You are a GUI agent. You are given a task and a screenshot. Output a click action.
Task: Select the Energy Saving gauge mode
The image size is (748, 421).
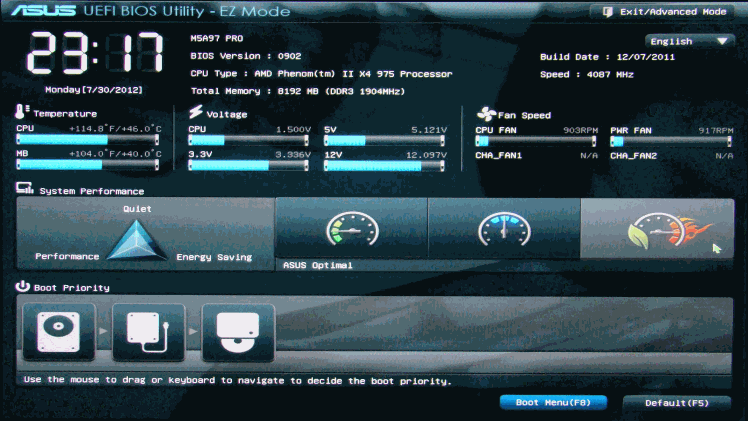(x=352, y=229)
